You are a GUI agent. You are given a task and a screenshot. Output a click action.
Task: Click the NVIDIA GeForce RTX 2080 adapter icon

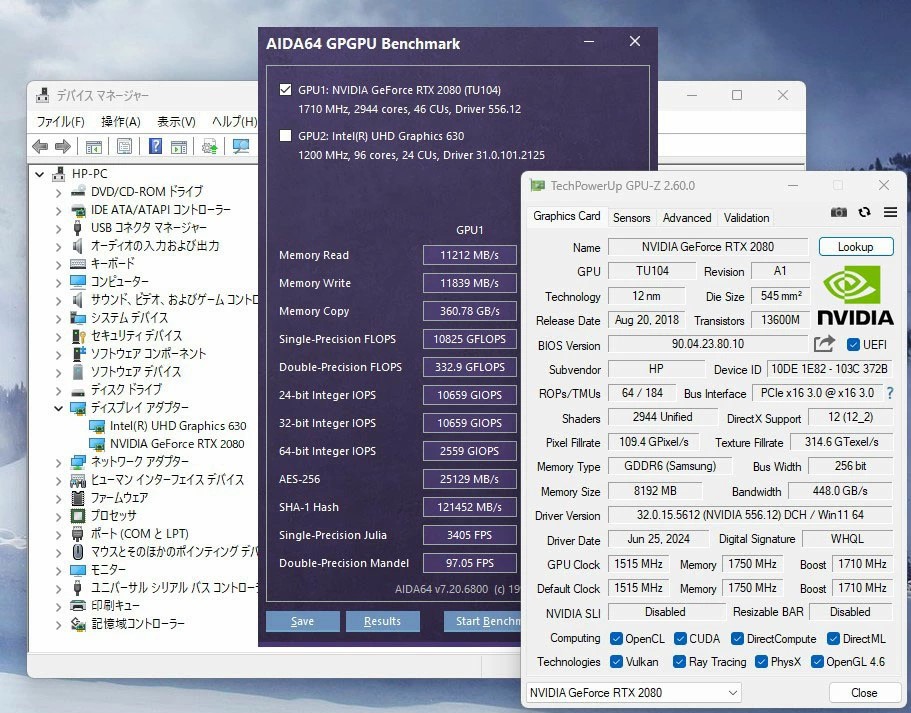(x=97, y=444)
